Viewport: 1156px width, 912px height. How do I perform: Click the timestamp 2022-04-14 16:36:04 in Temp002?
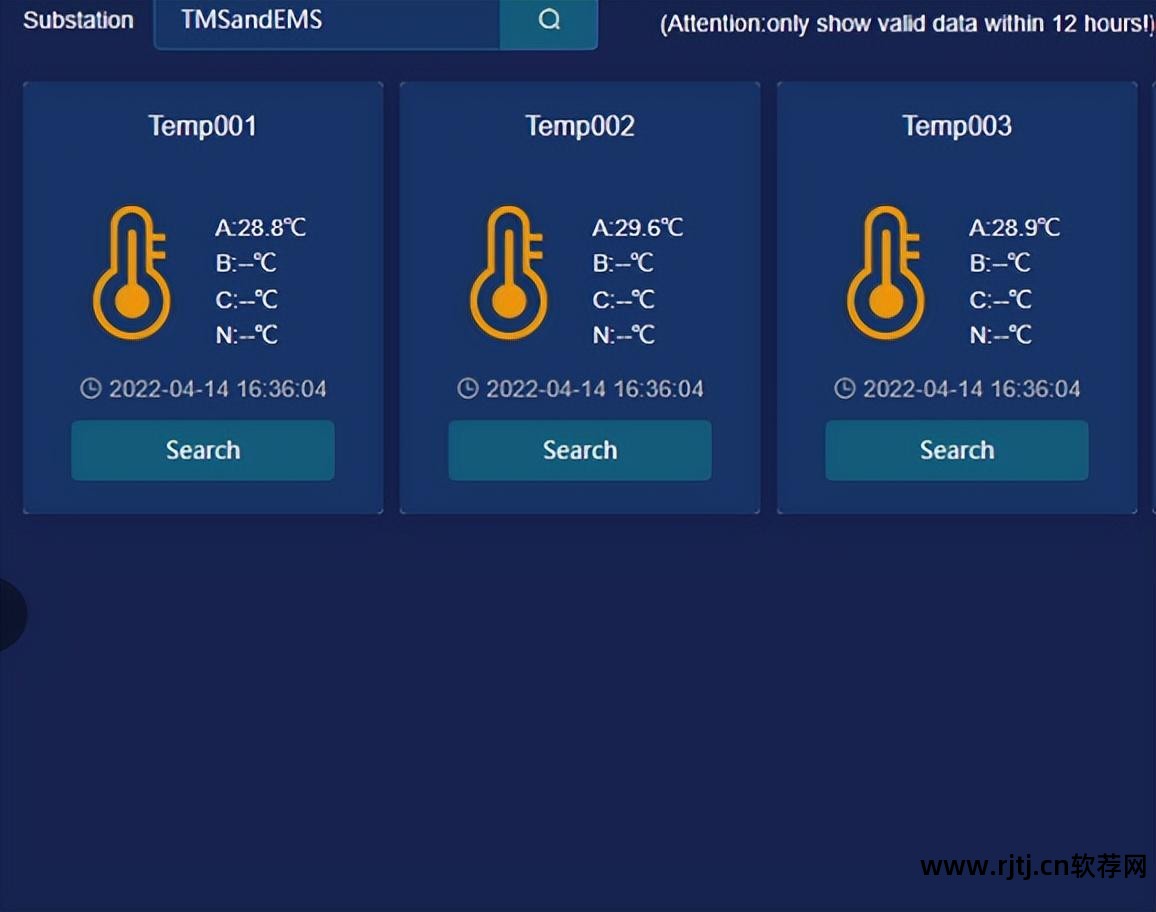[595, 389]
